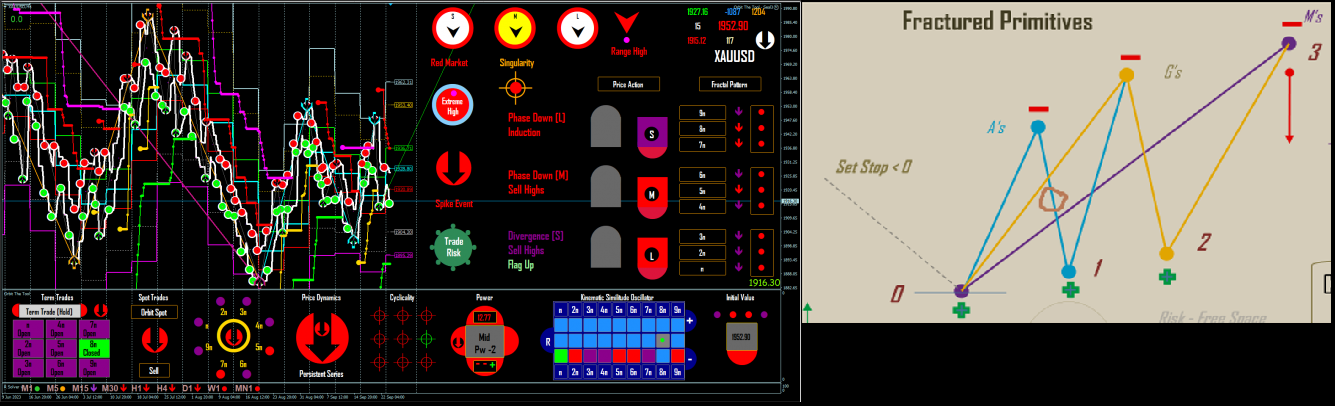Toggle the 2n Open term trade cell
Screen dimensions: 1335x406
click(x=28, y=348)
